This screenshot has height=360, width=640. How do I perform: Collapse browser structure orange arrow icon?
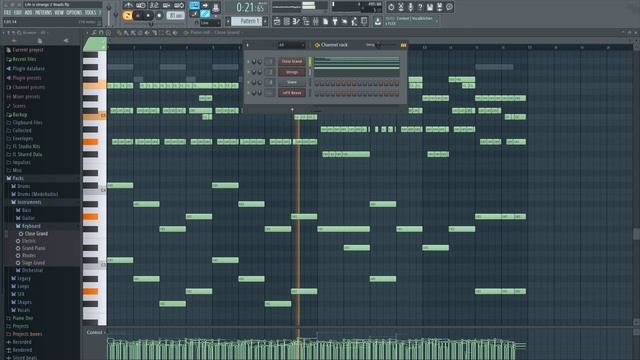tap(14, 41)
